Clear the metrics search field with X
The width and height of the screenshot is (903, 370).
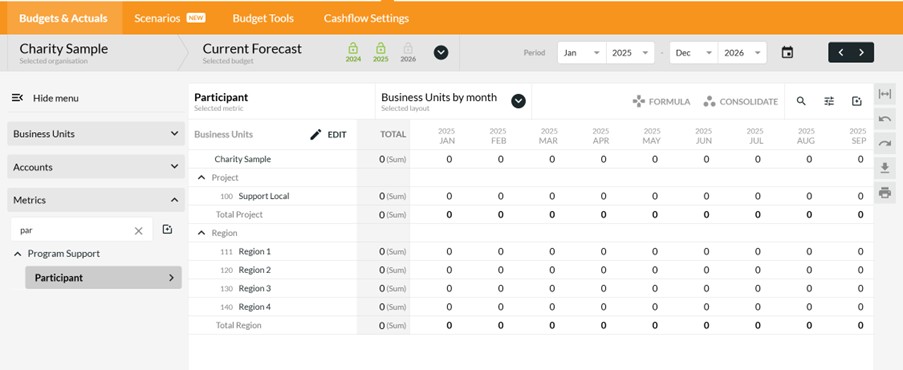(138, 231)
